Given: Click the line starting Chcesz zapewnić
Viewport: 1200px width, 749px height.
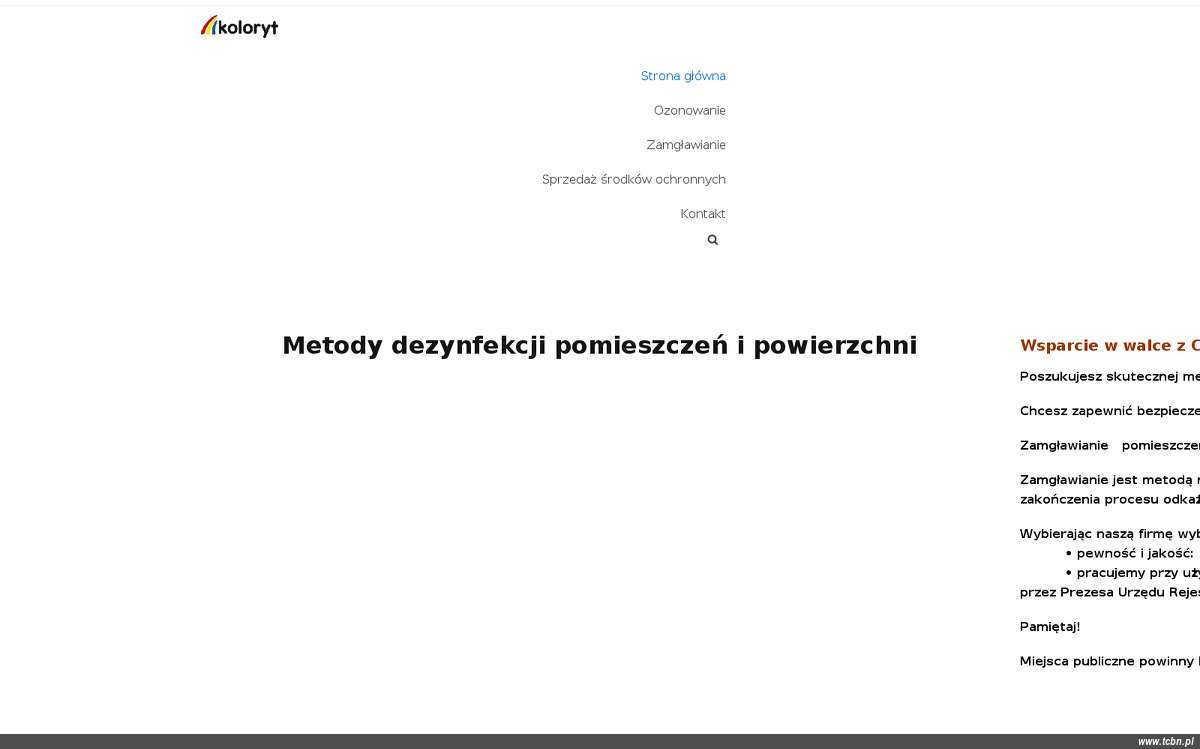Looking at the screenshot, I should click(1109, 411).
